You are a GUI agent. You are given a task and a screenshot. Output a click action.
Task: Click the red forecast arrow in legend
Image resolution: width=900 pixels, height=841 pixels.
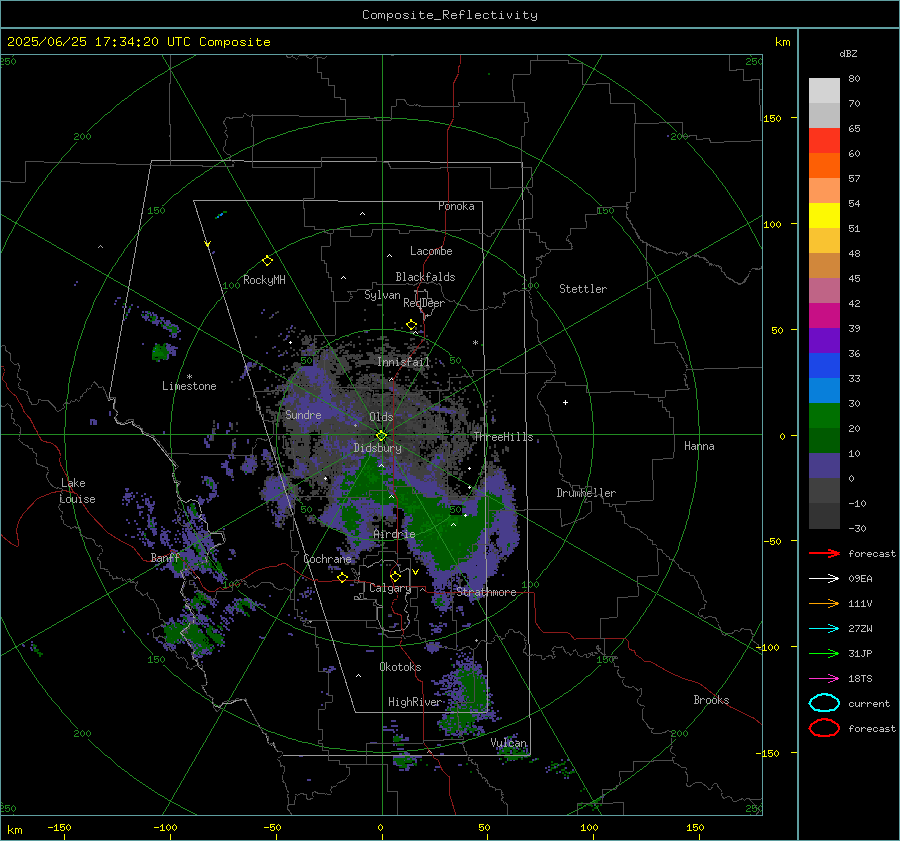tap(824, 553)
